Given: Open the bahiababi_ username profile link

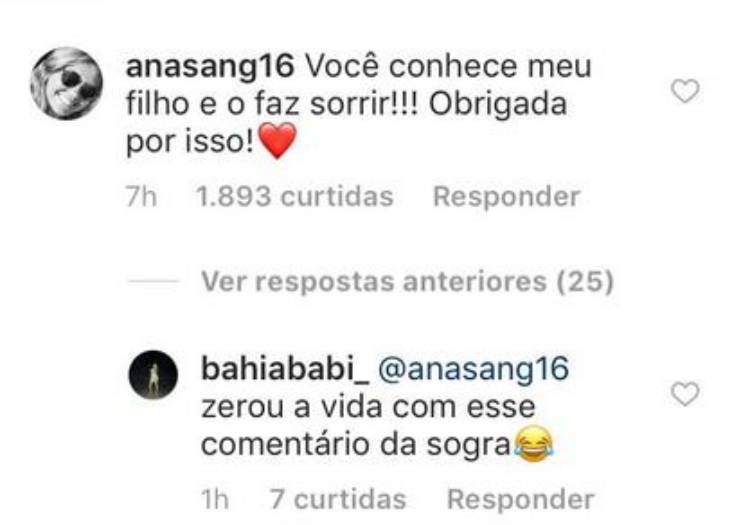Looking at the screenshot, I should (286, 369).
